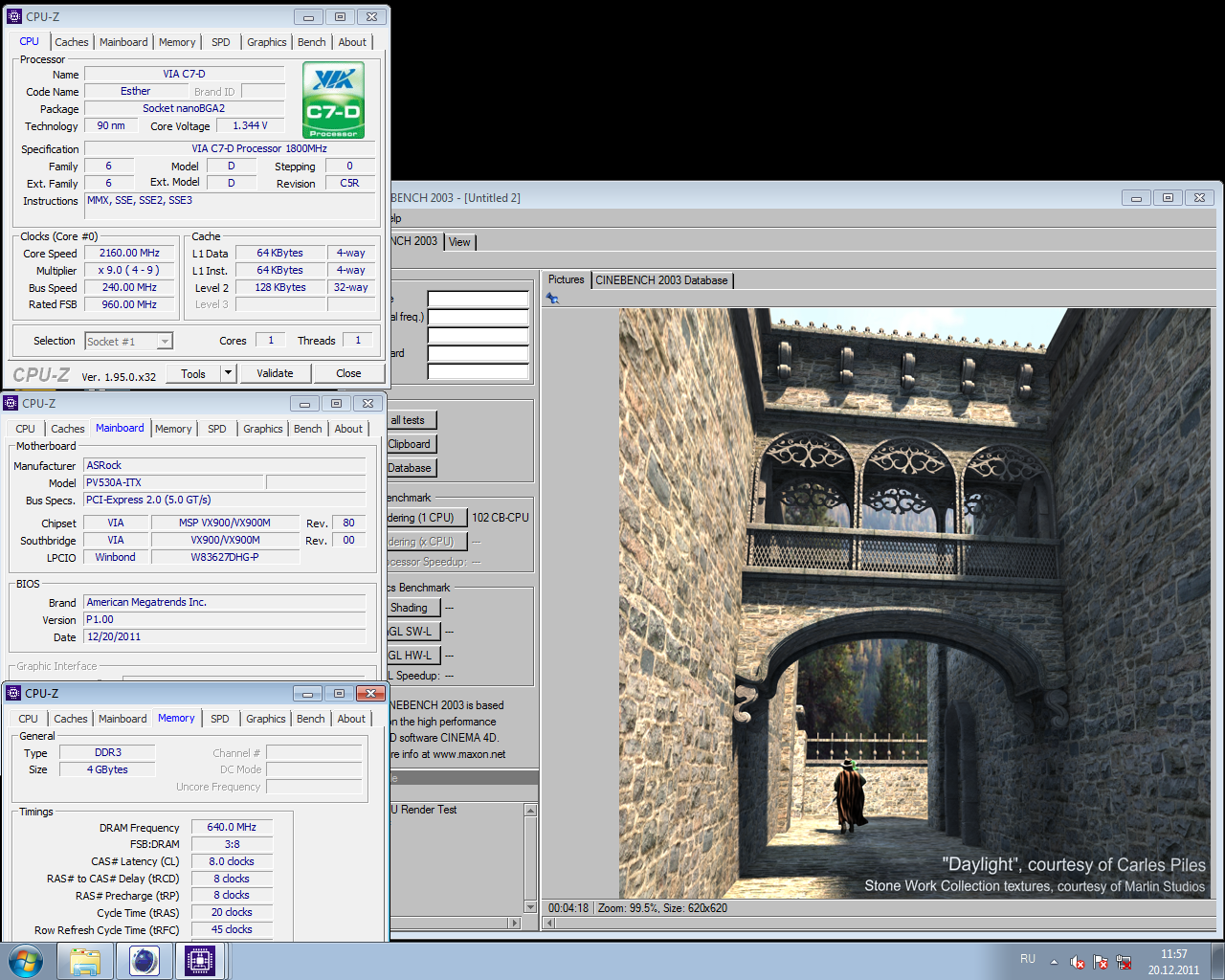
Task: Click the top CPU-Z window title icon
Action: point(13,16)
